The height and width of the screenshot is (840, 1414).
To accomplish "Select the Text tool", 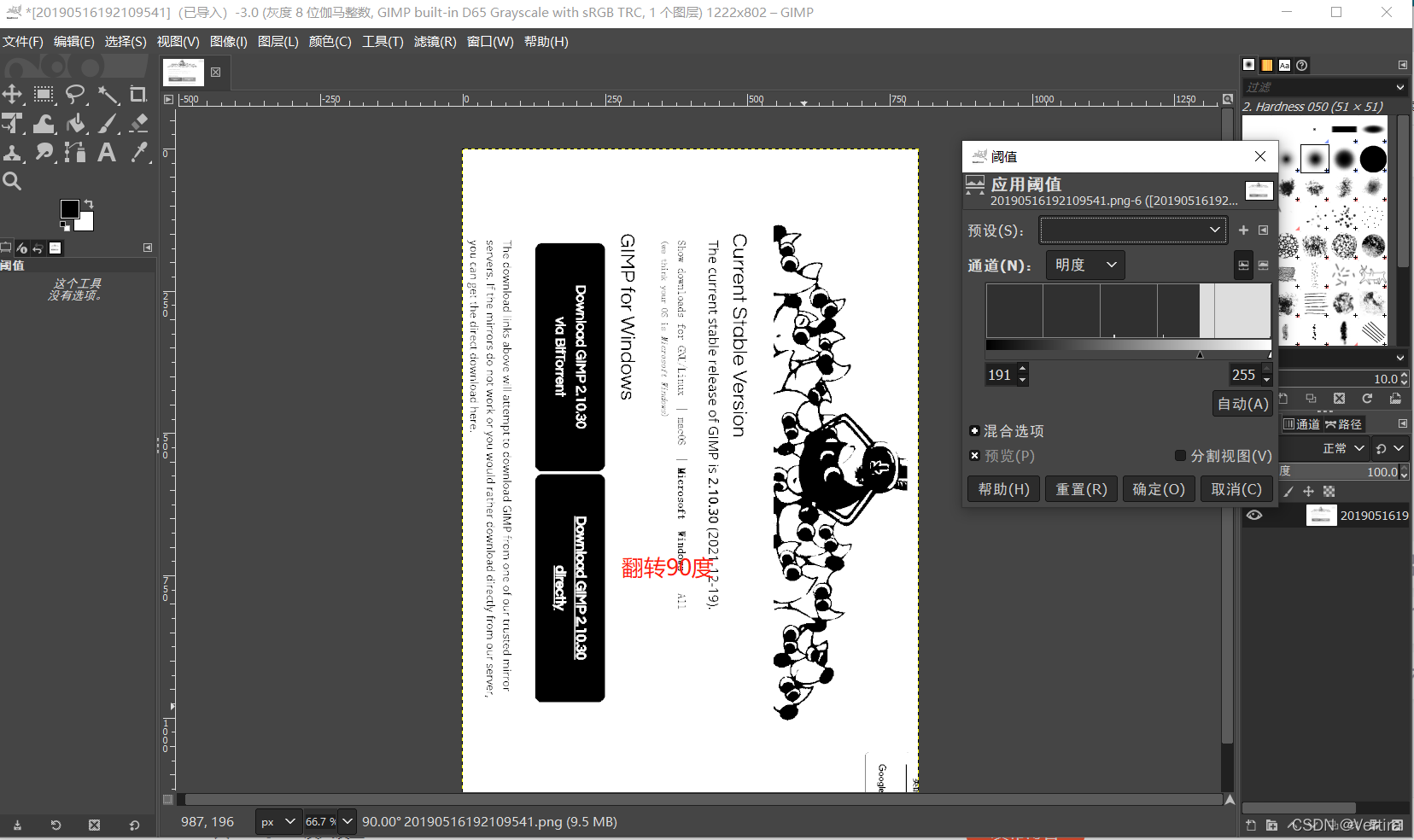I will 108,153.
